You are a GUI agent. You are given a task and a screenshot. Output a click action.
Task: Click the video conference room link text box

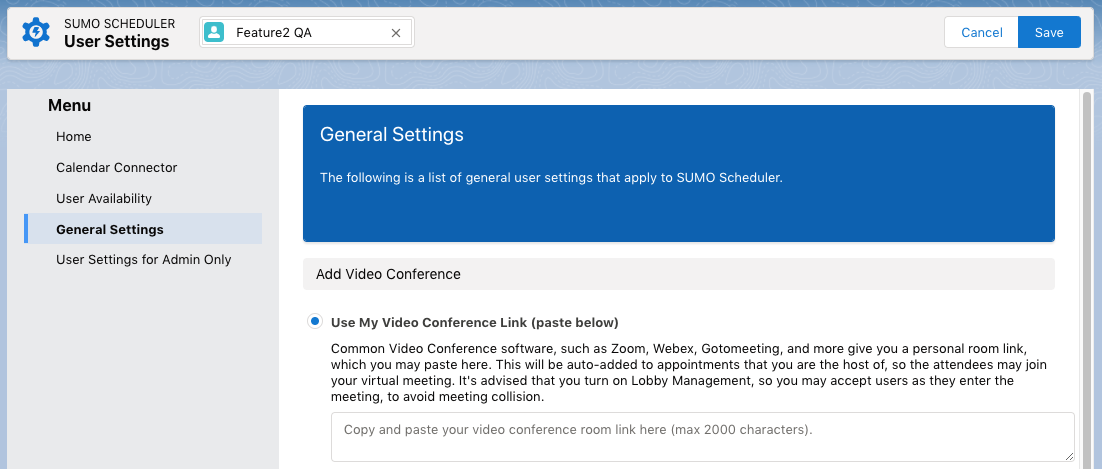(700, 436)
